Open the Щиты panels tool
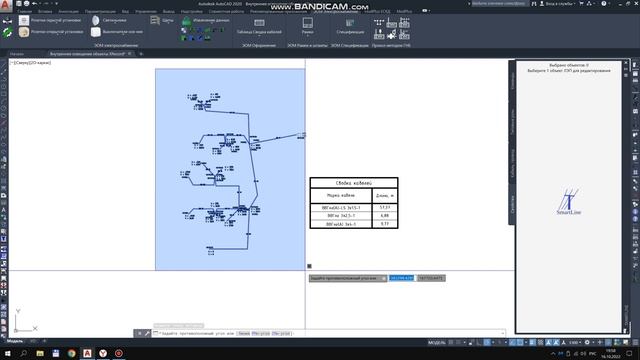 (162, 20)
